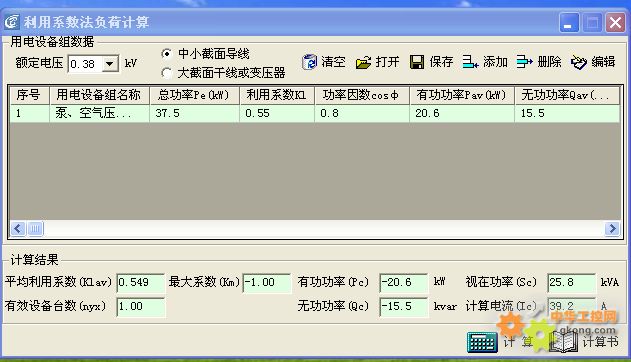
Task: Open a file via 打开 folder icon
Action: (363, 62)
